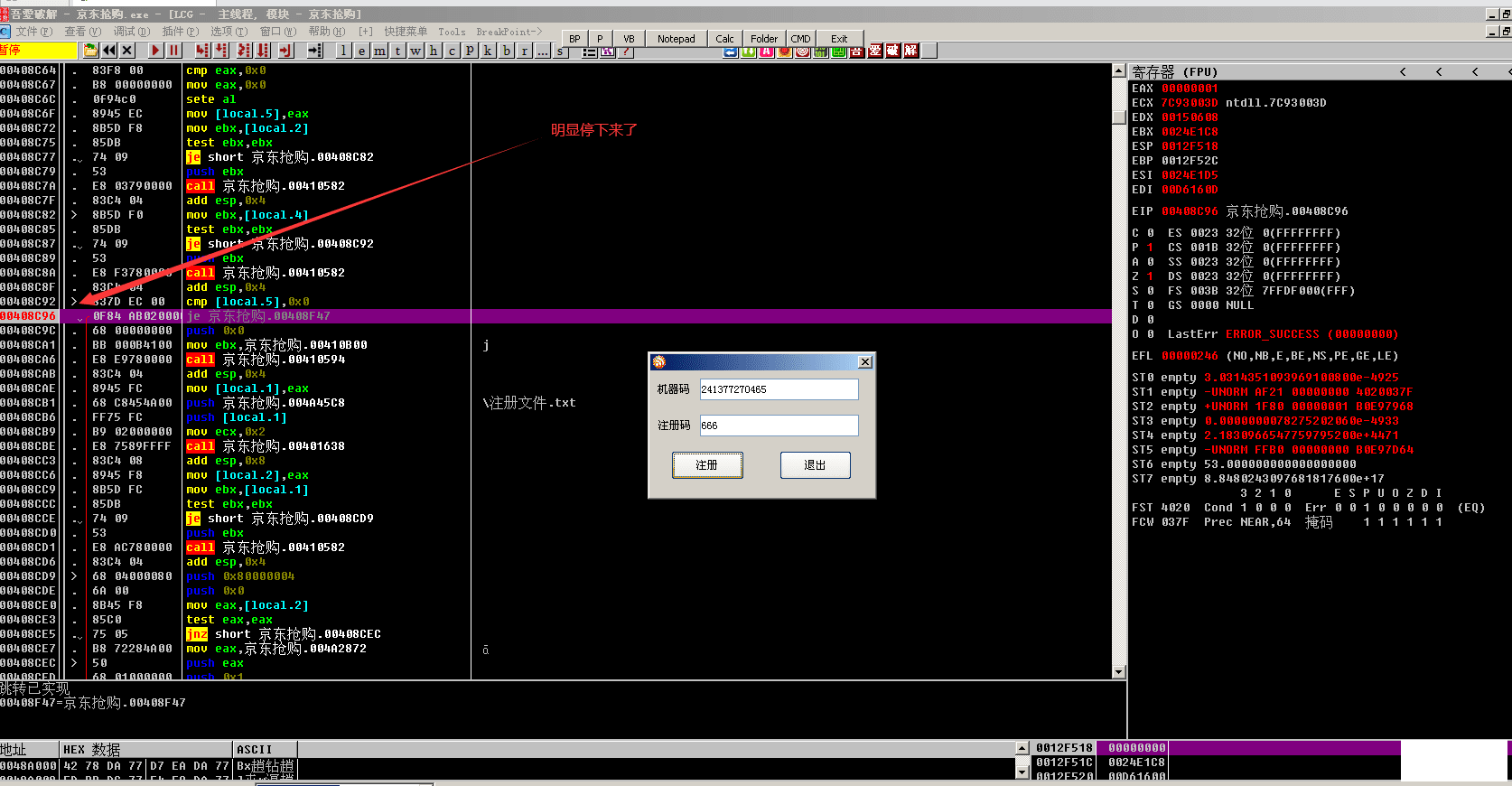The width and height of the screenshot is (1512, 786).
Task: Open the 插件 (Plugins) menu
Action: coord(181,31)
